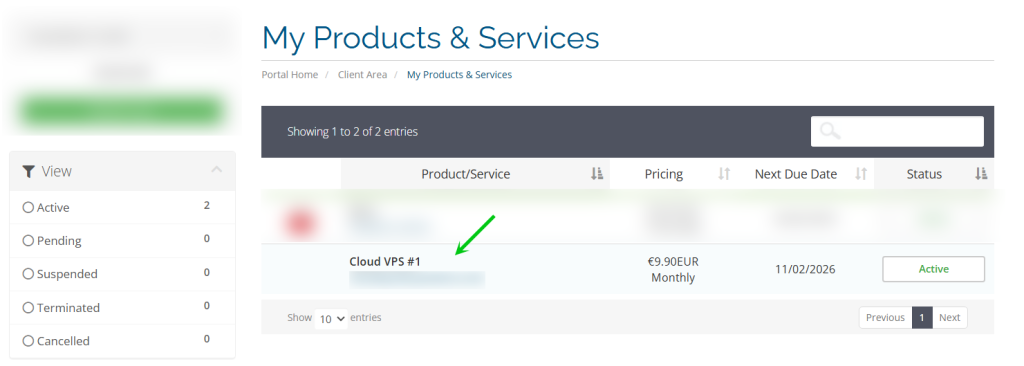Click the 11/02/2026 due date
1024x366 pixels.
[x=805, y=269]
